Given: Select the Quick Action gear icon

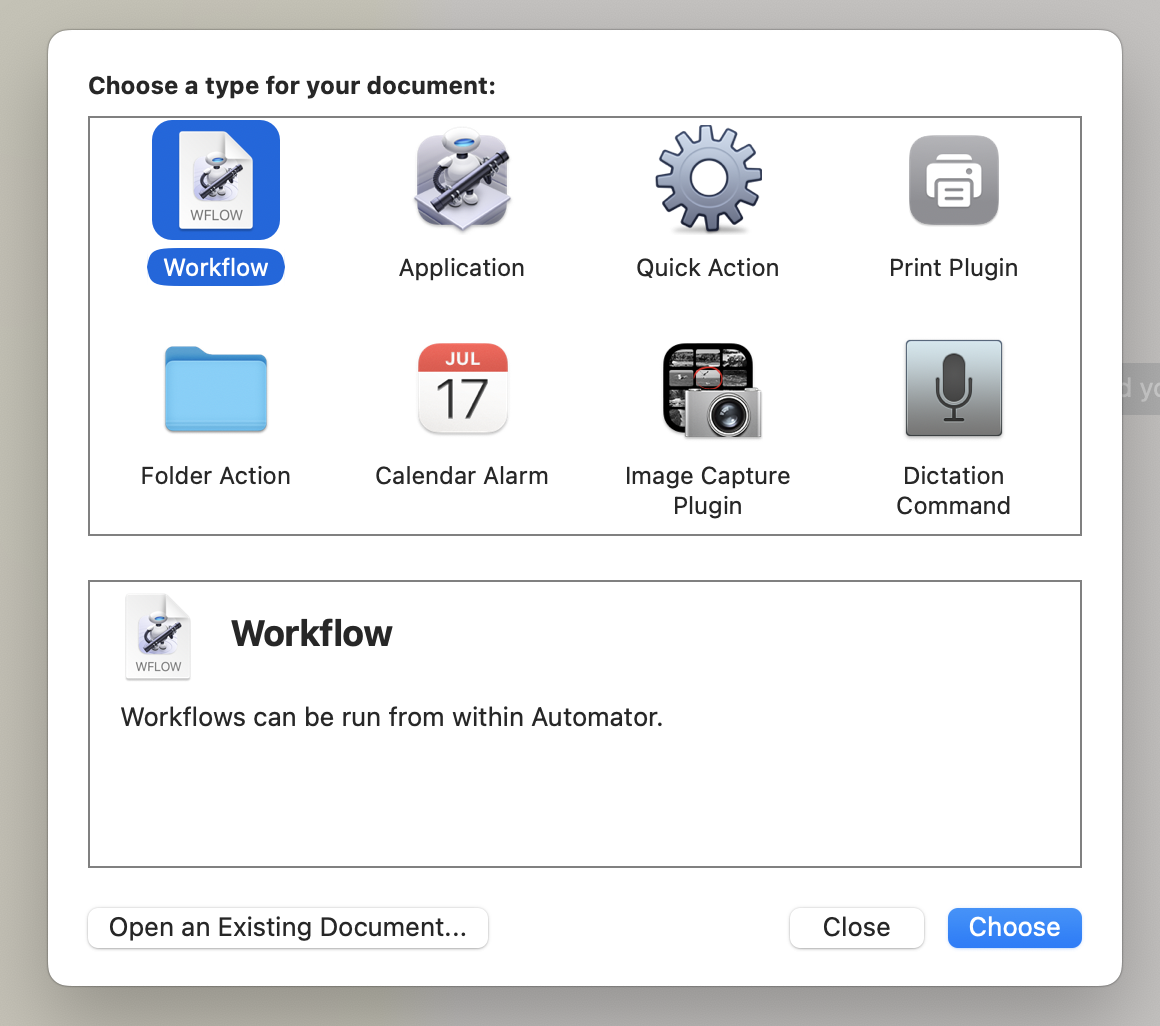Looking at the screenshot, I should tap(709, 179).
